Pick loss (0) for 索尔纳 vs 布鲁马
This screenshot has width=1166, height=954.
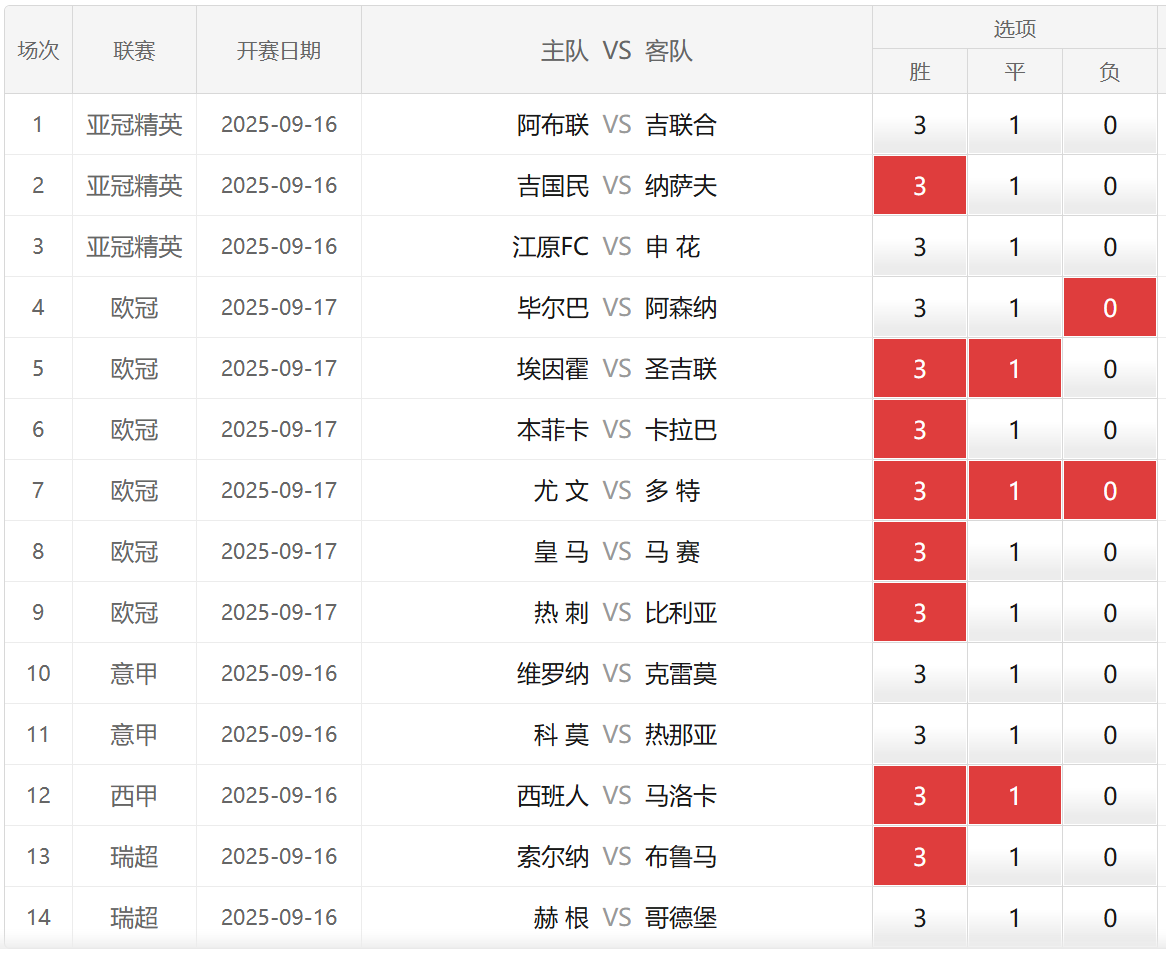(1110, 857)
